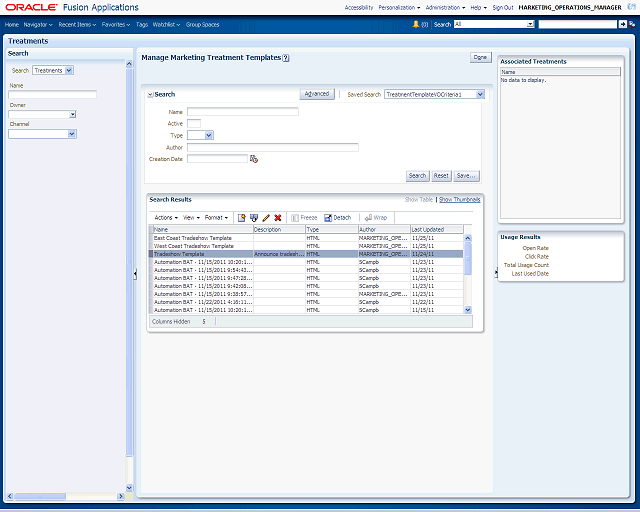
Task: Click the help icon beside the page title
Action: (x=286, y=58)
